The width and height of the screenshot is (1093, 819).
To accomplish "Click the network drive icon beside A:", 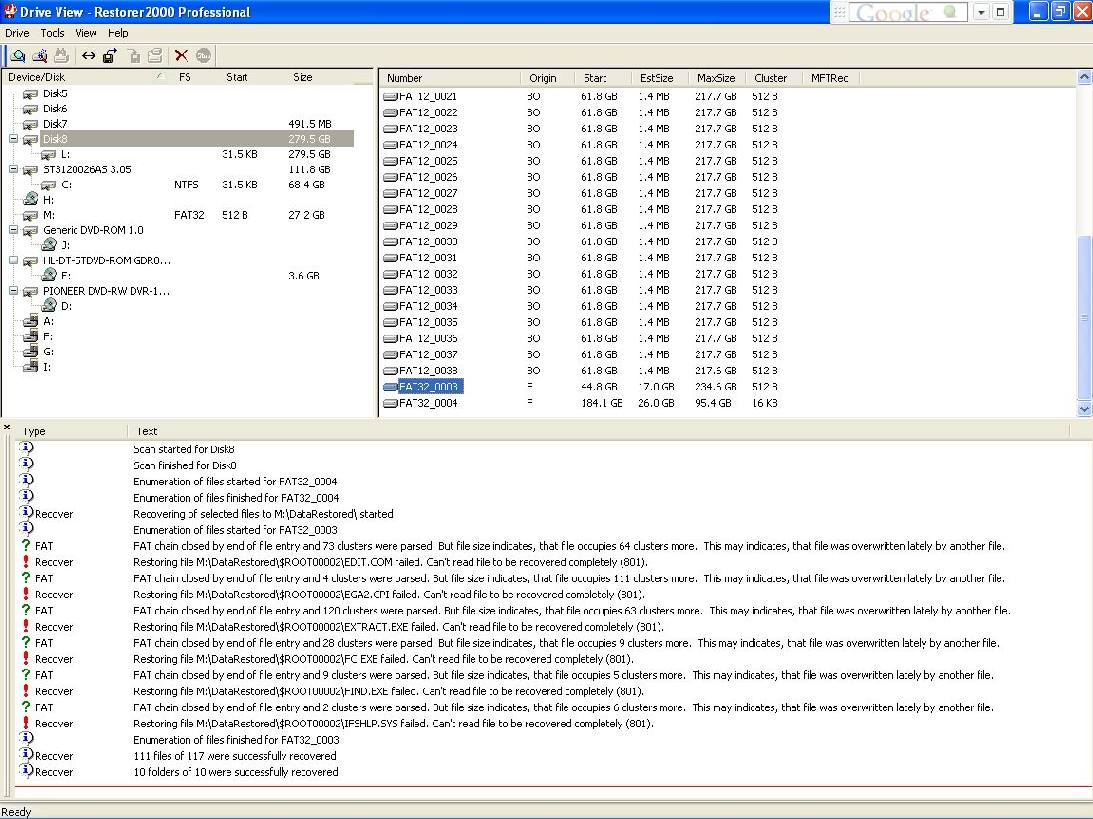I will pos(30,321).
